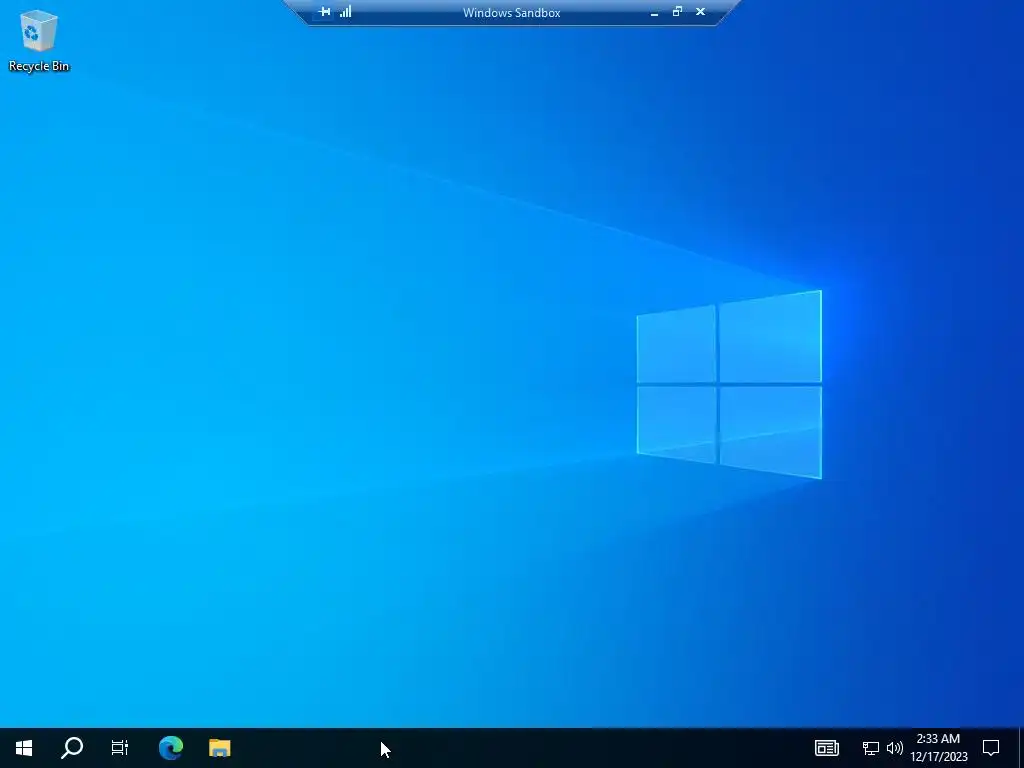Close the Windows Sandbox session

tap(701, 12)
